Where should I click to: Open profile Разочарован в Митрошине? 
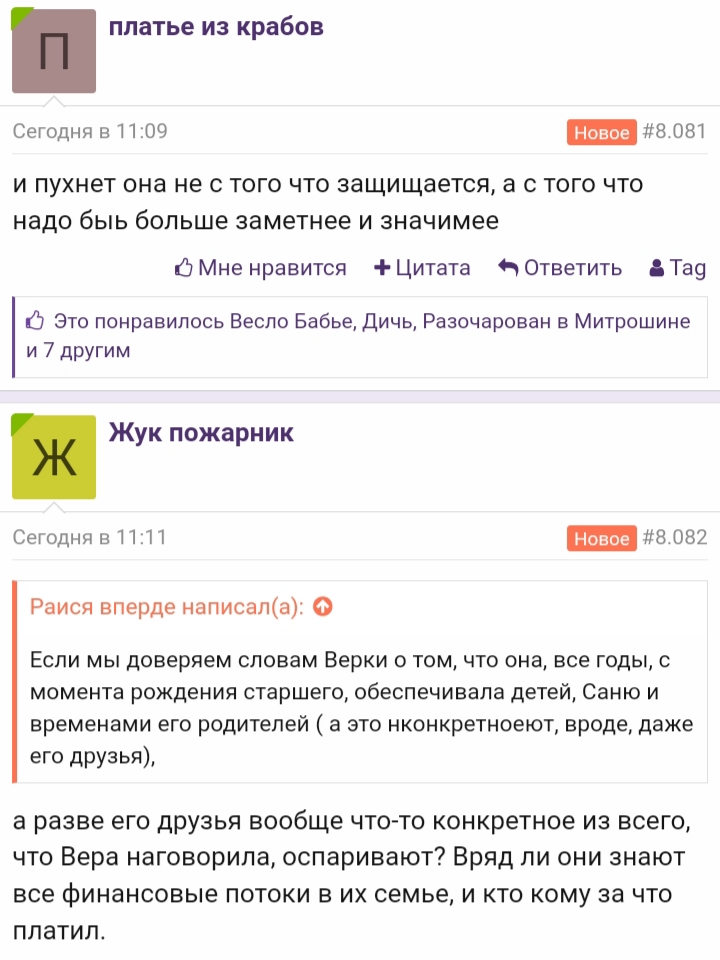click(557, 321)
